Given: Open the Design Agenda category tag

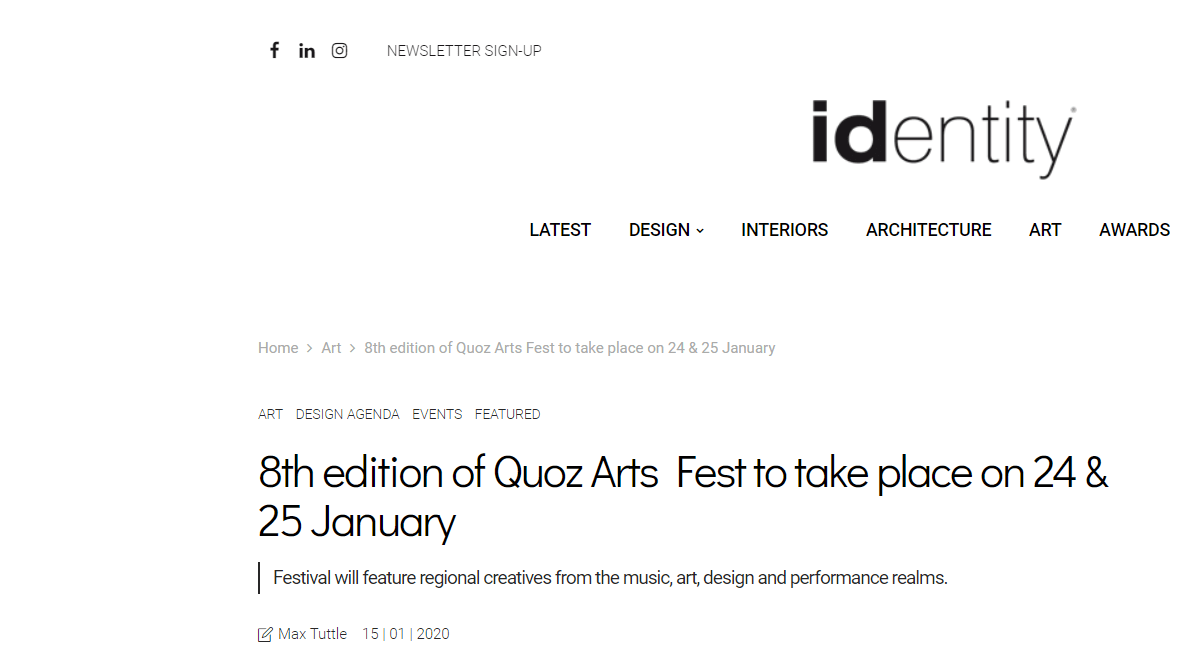Looking at the screenshot, I should [347, 414].
